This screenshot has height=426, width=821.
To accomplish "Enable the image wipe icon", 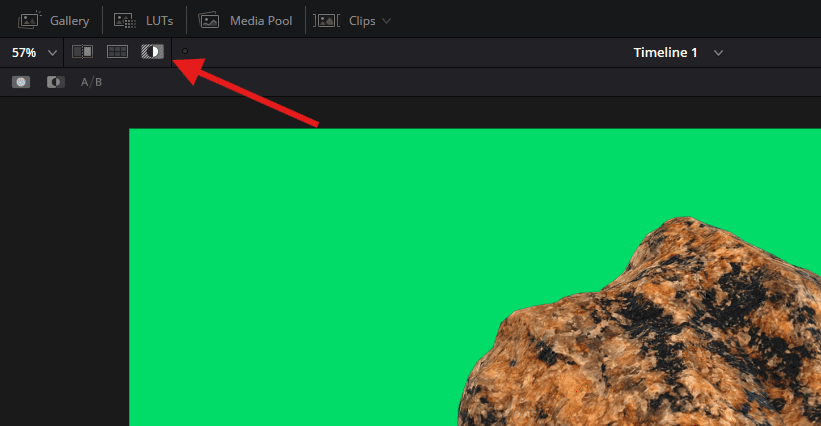I will click(82, 51).
